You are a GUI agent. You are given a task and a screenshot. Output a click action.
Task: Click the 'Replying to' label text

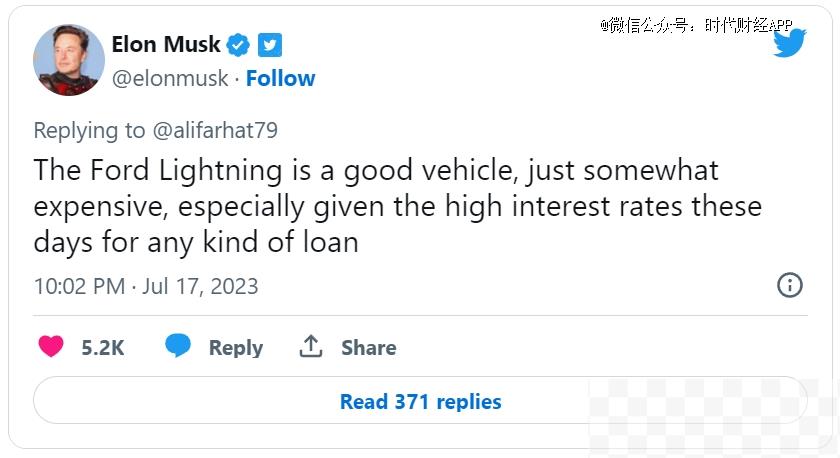pyautogui.click(x=89, y=130)
